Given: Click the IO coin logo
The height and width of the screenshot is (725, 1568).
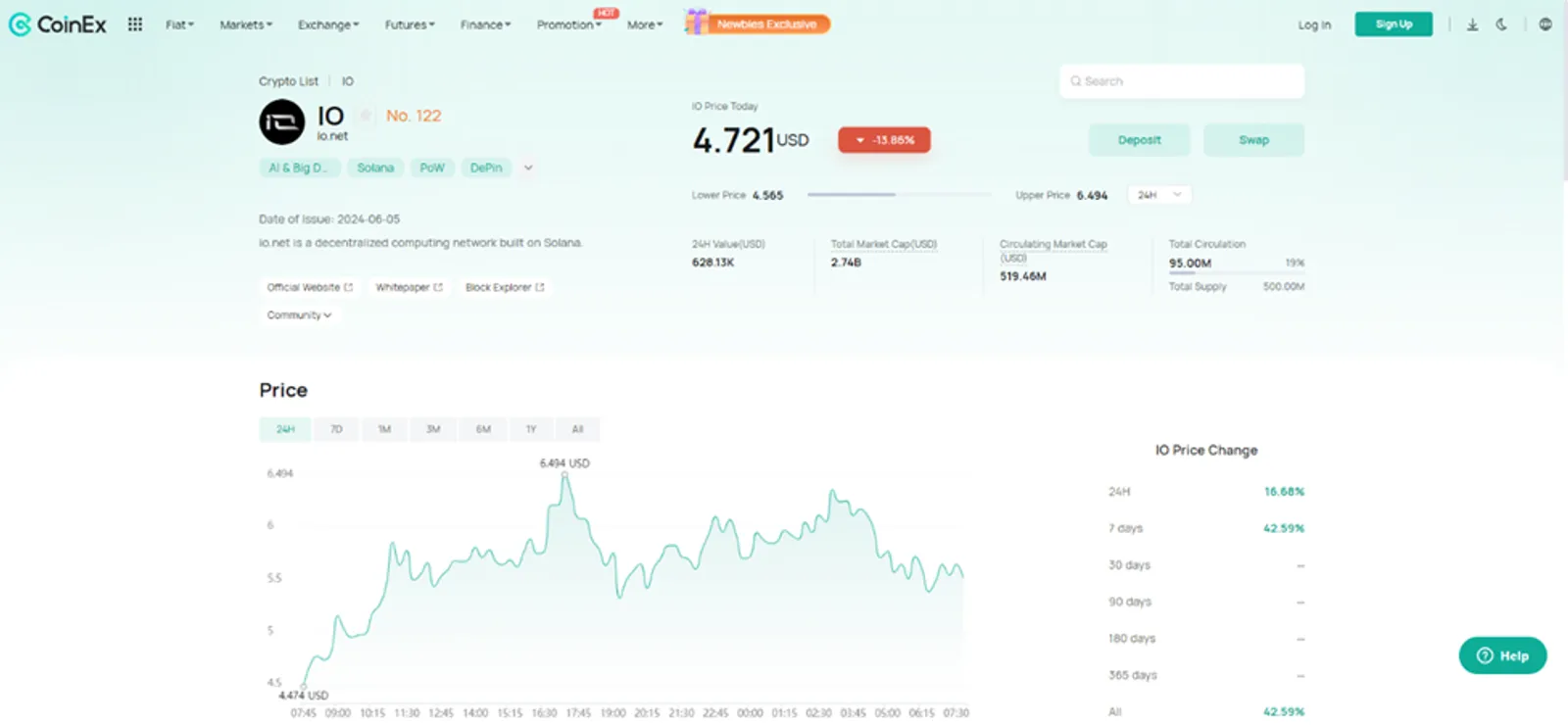Looking at the screenshot, I should point(281,122).
